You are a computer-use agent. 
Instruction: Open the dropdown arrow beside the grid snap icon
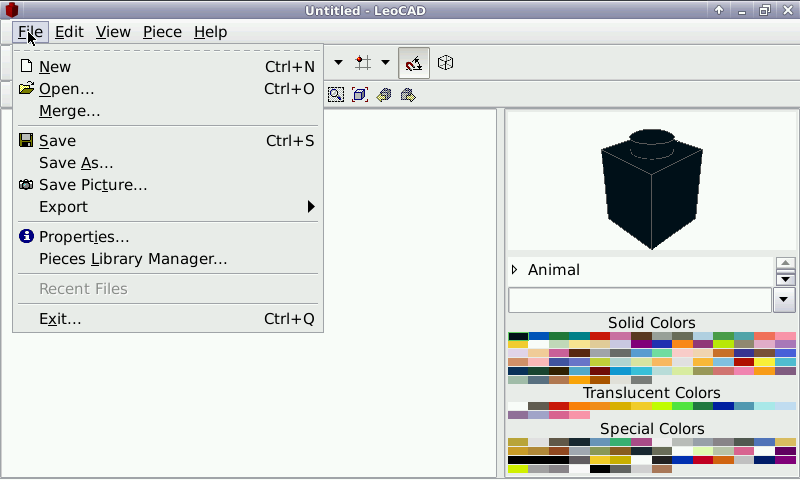coord(385,63)
